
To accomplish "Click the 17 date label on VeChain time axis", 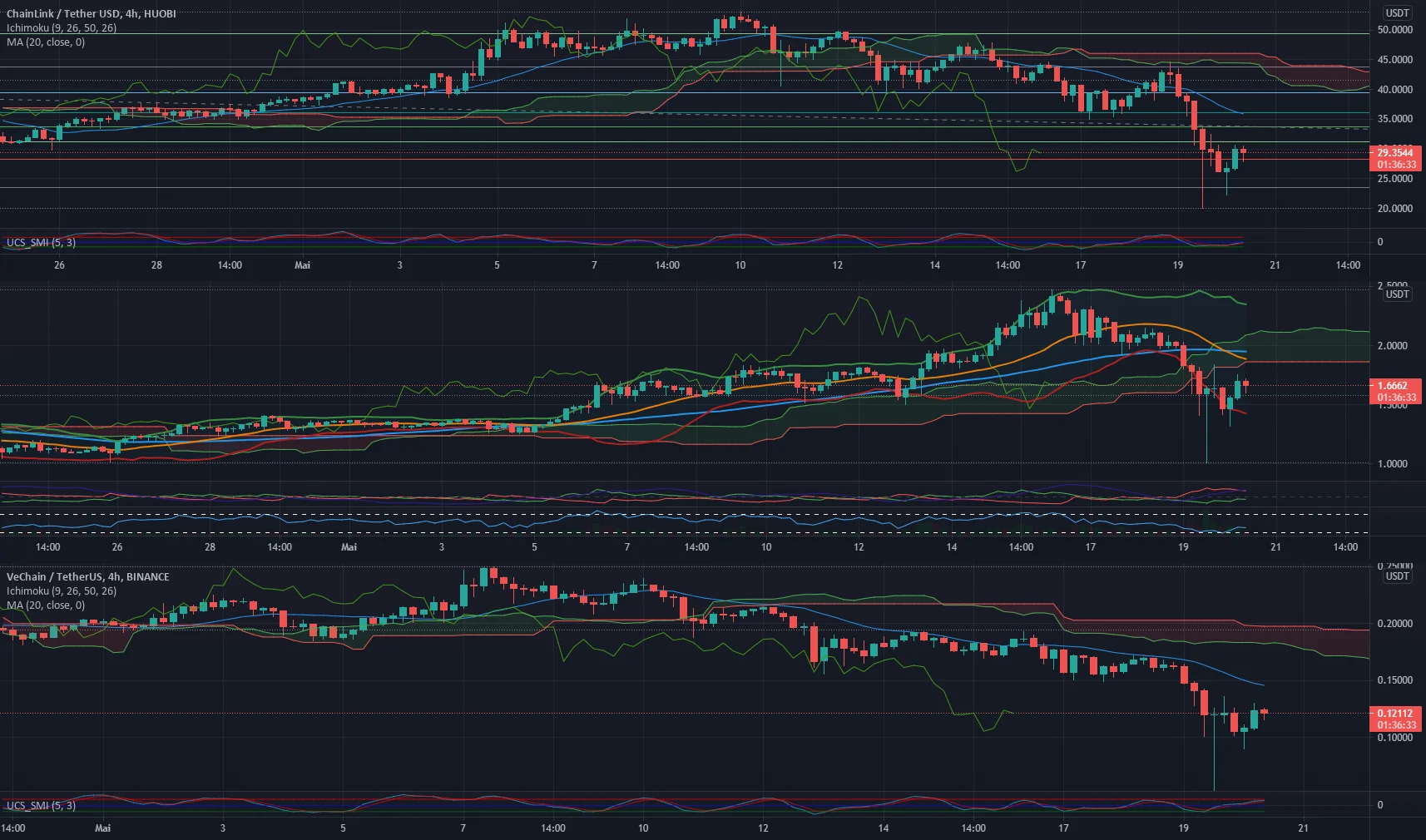I will point(1063,828).
